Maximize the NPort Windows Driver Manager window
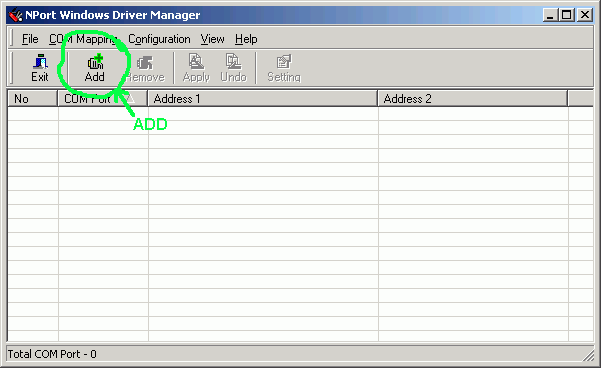Image resolution: width=601 pixels, height=368 pixels. 566,15
